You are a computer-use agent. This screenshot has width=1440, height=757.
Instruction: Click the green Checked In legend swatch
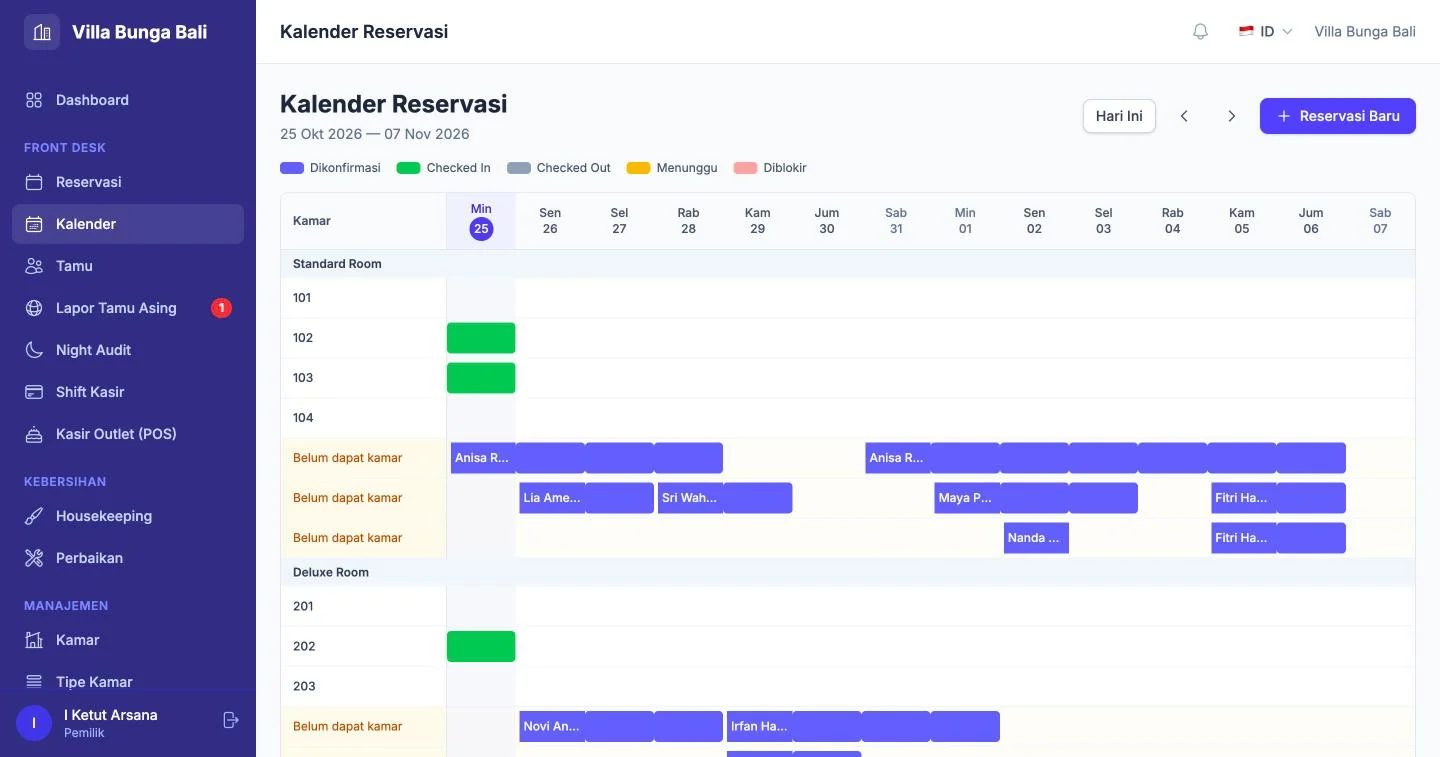click(409, 168)
